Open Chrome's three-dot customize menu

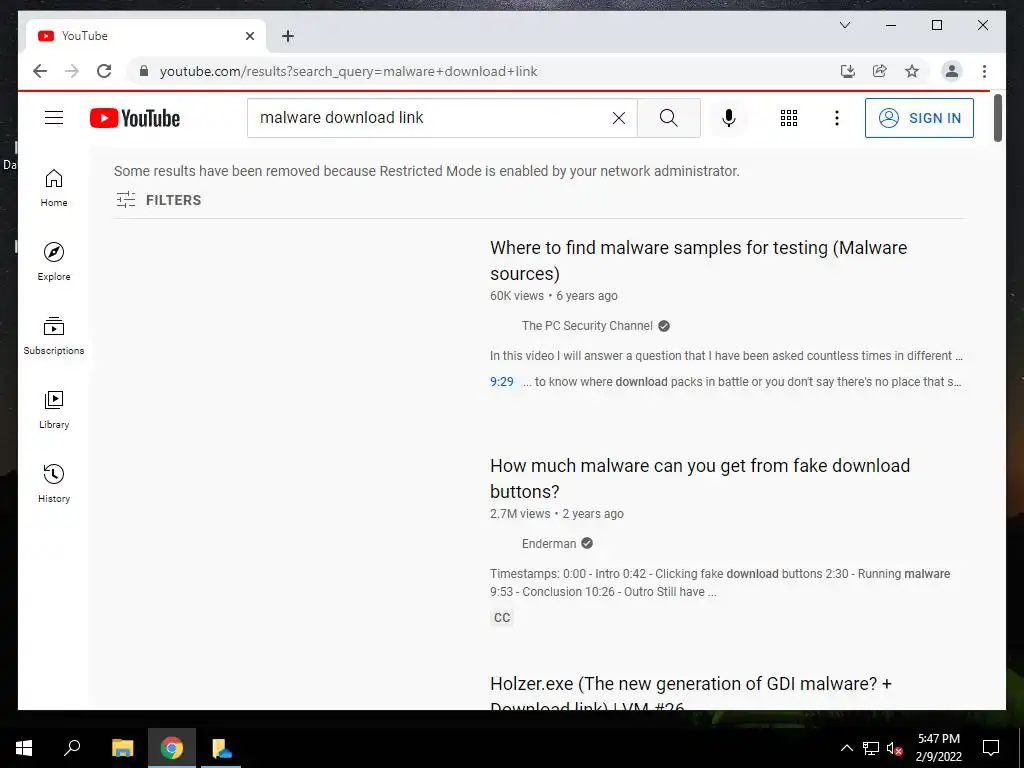tap(984, 71)
